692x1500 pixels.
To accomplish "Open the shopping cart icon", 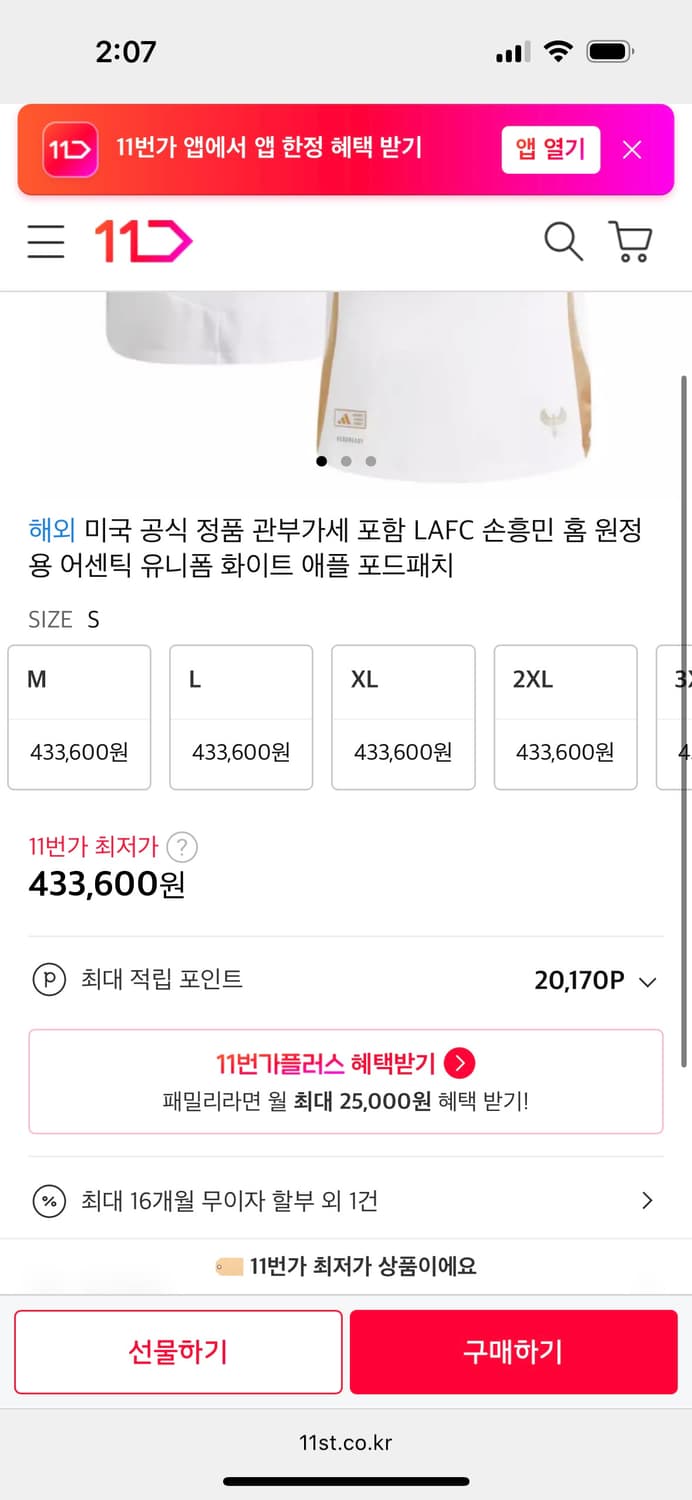I will 629,242.
